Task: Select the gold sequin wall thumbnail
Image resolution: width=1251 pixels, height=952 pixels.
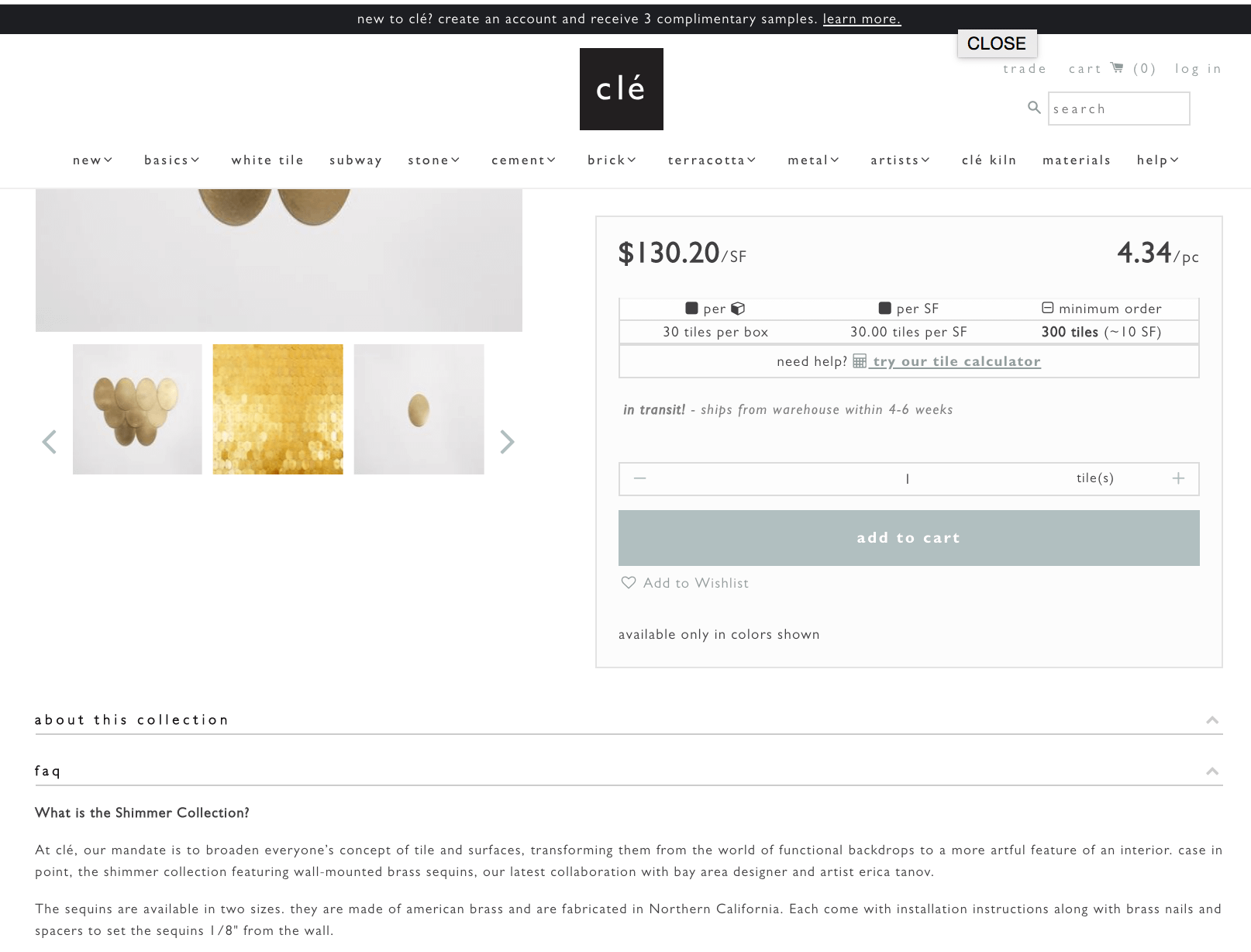Action: (x=277, y=409)
